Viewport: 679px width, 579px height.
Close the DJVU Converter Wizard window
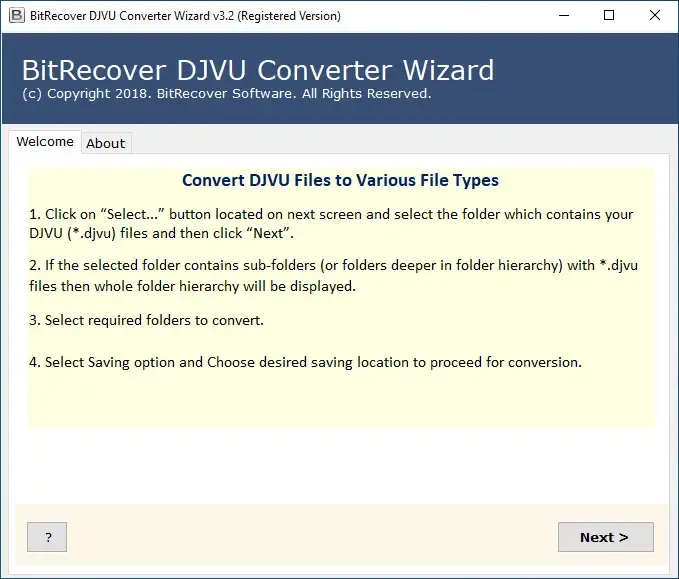click(655, 16)
